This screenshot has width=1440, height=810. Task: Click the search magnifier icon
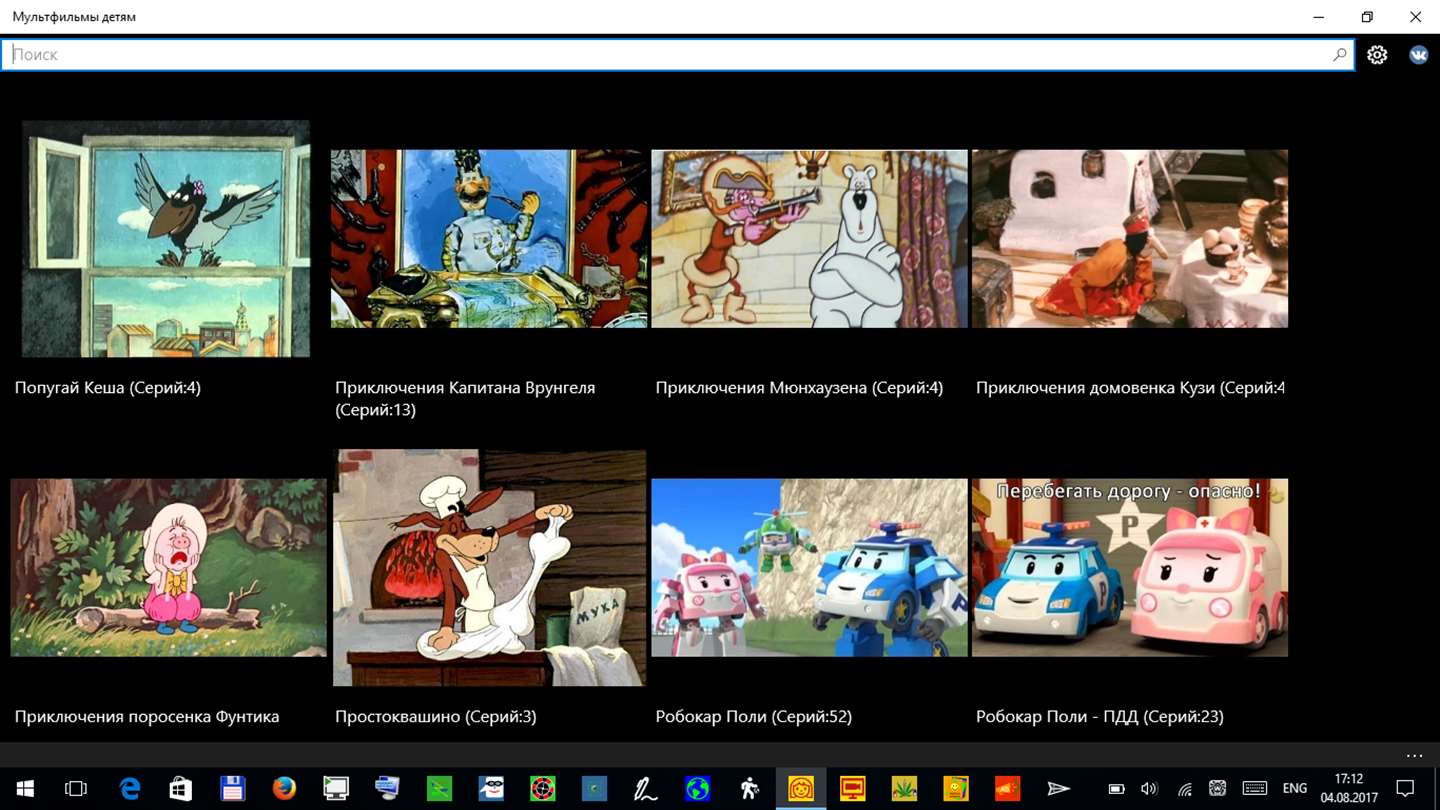tap(1340, 55)
